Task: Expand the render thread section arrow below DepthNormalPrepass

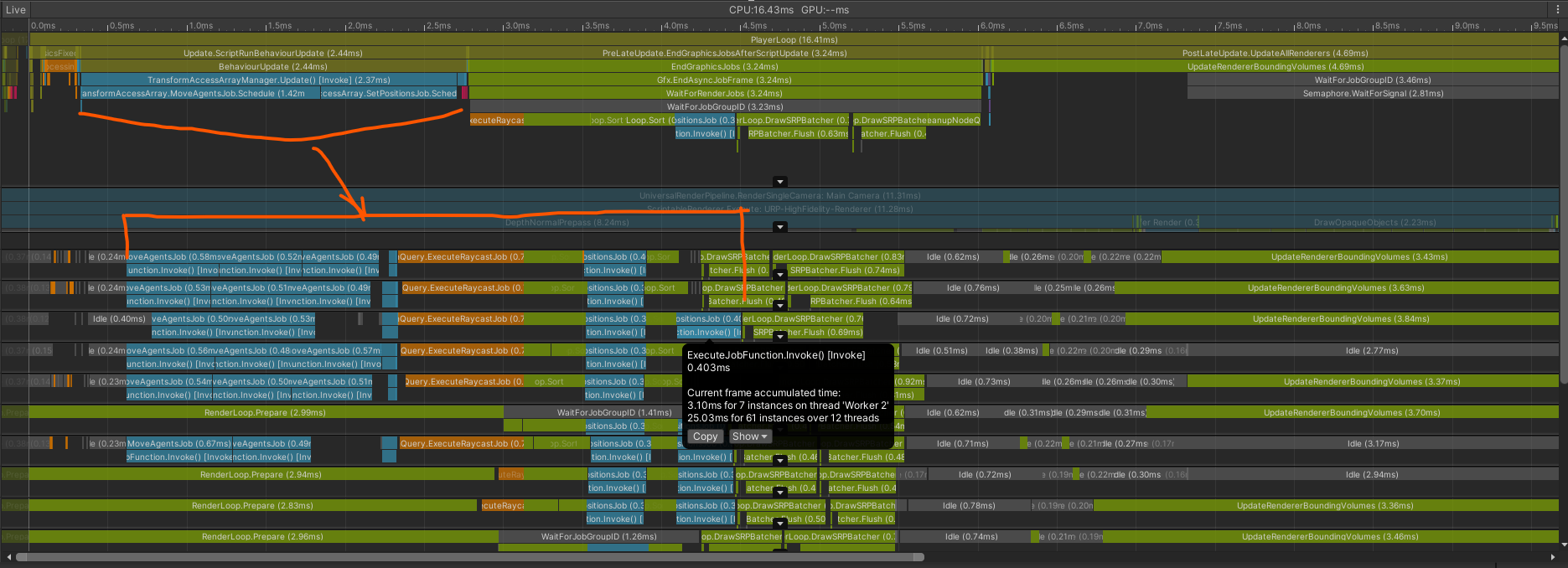Action: 780,227
